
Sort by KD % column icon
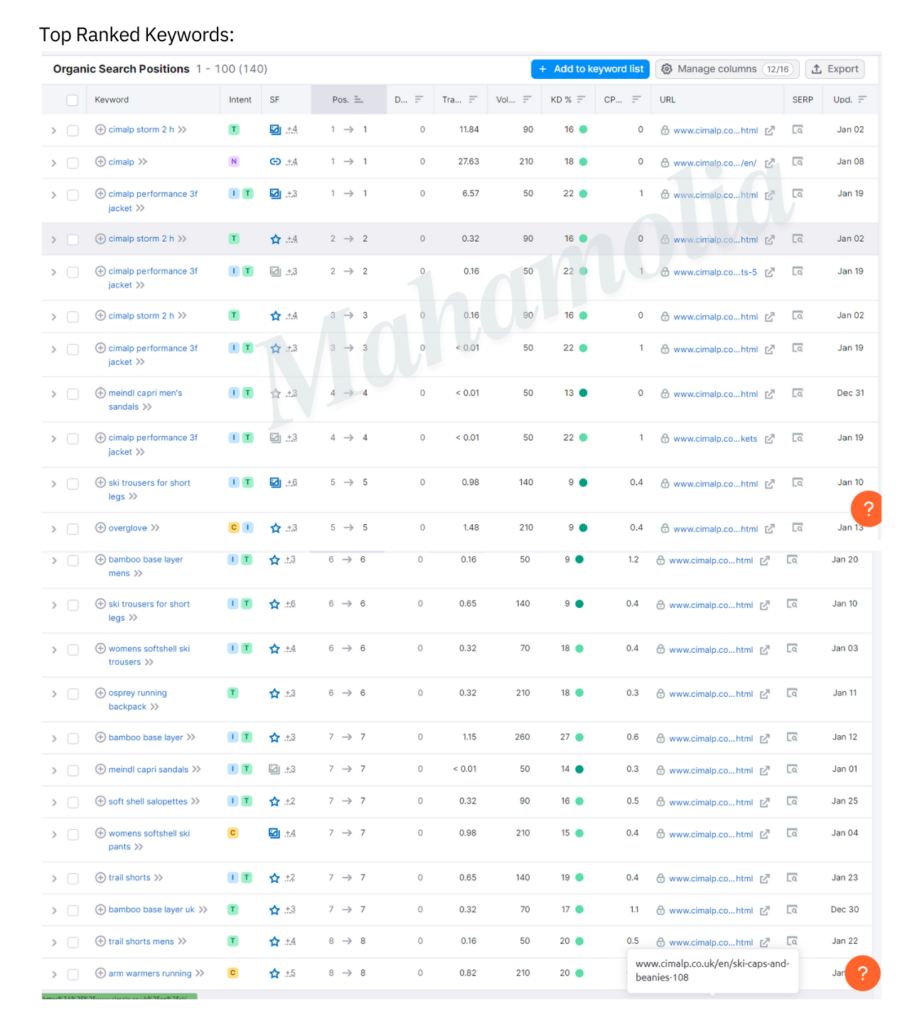(x=581, y=99)
